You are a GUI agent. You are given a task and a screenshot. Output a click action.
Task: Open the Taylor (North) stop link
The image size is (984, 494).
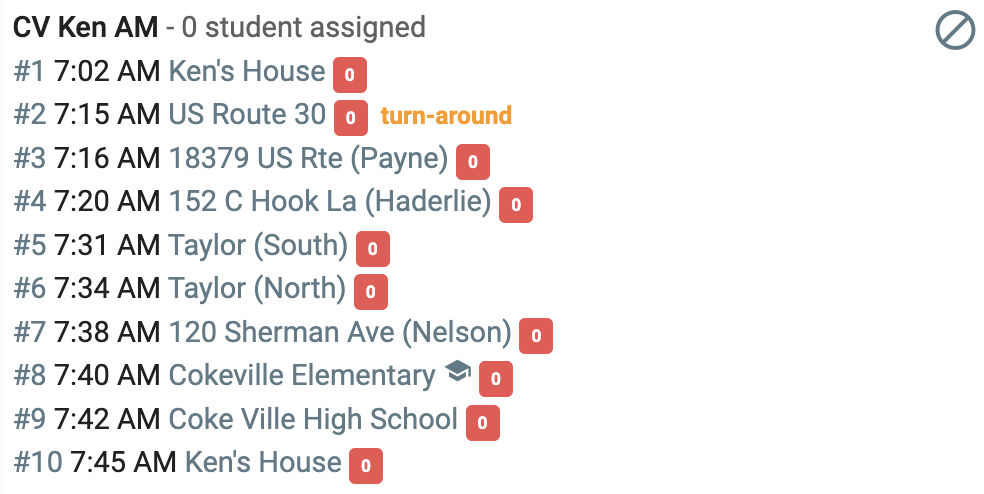point(257,289)
